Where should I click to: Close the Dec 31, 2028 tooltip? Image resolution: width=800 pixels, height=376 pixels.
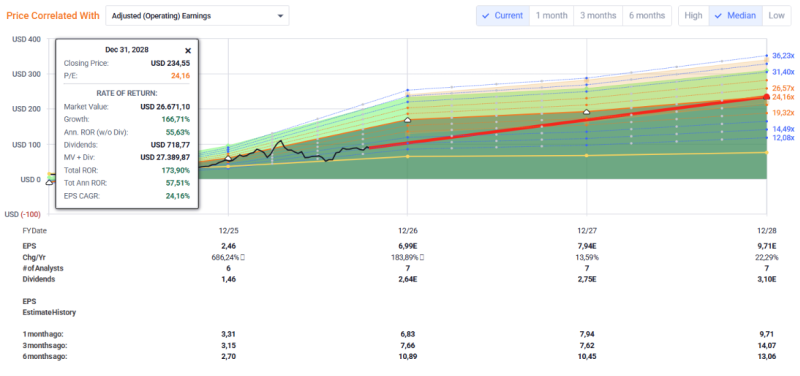(x=188, y=51)
